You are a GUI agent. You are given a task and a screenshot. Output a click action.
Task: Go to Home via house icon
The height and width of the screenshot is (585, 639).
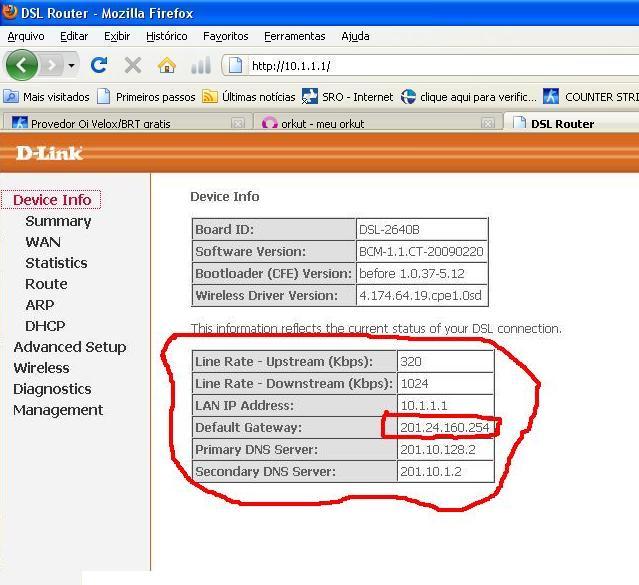(167, 65)
